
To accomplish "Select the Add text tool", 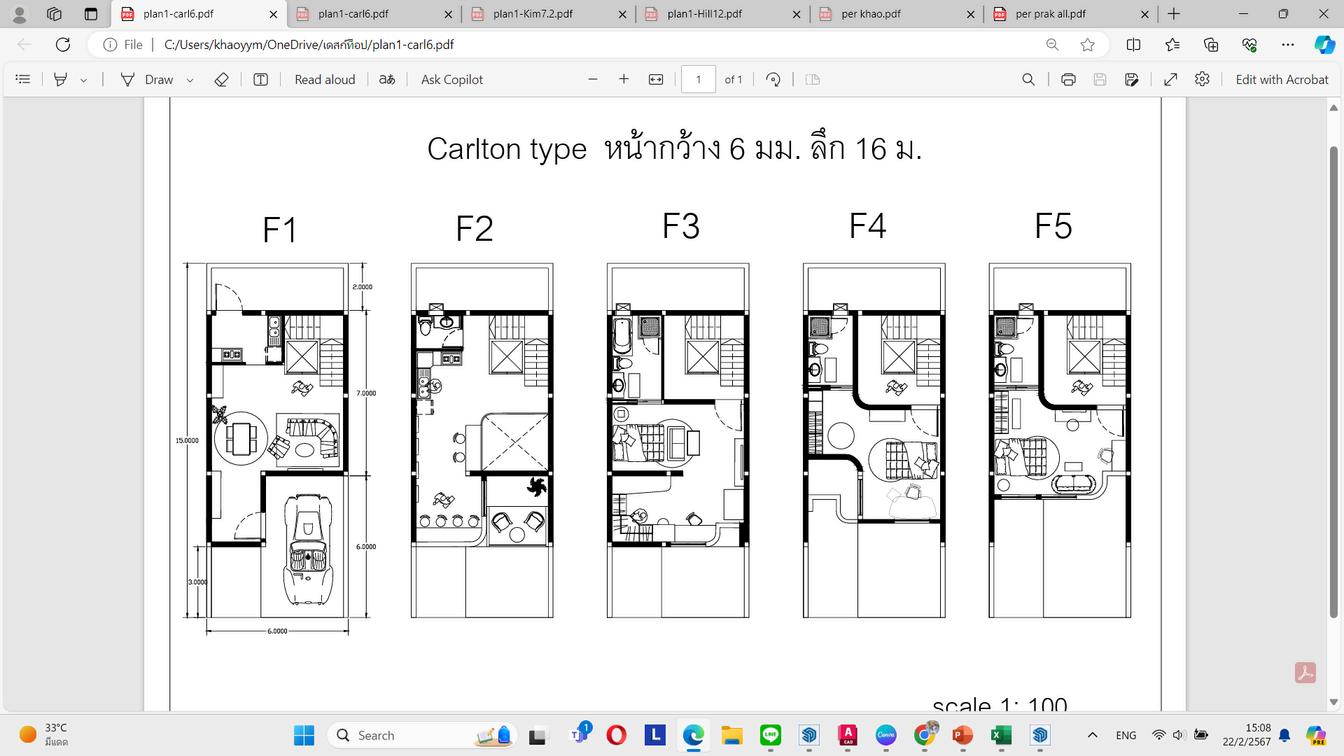I will 260,79.
